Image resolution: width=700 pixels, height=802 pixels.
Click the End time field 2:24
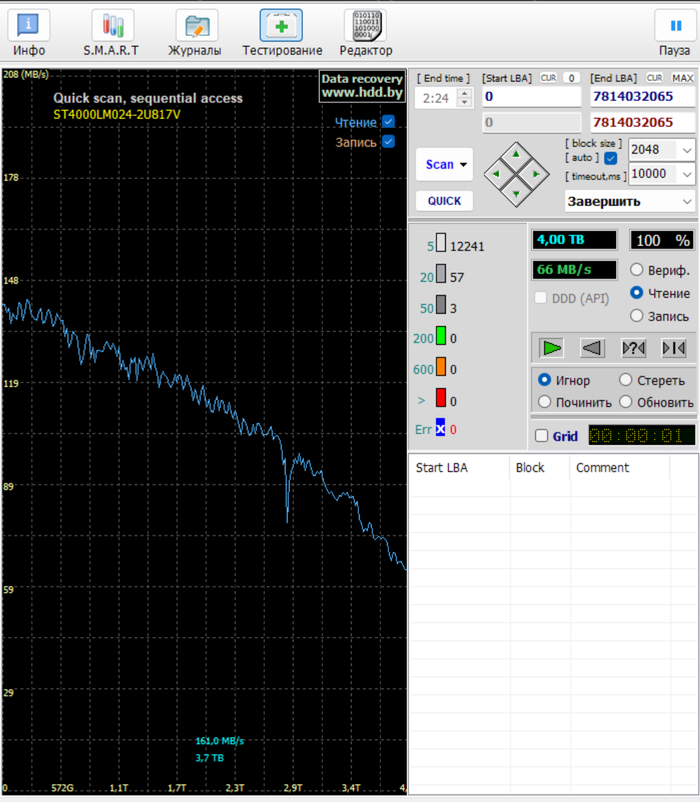tap(437, 98)
